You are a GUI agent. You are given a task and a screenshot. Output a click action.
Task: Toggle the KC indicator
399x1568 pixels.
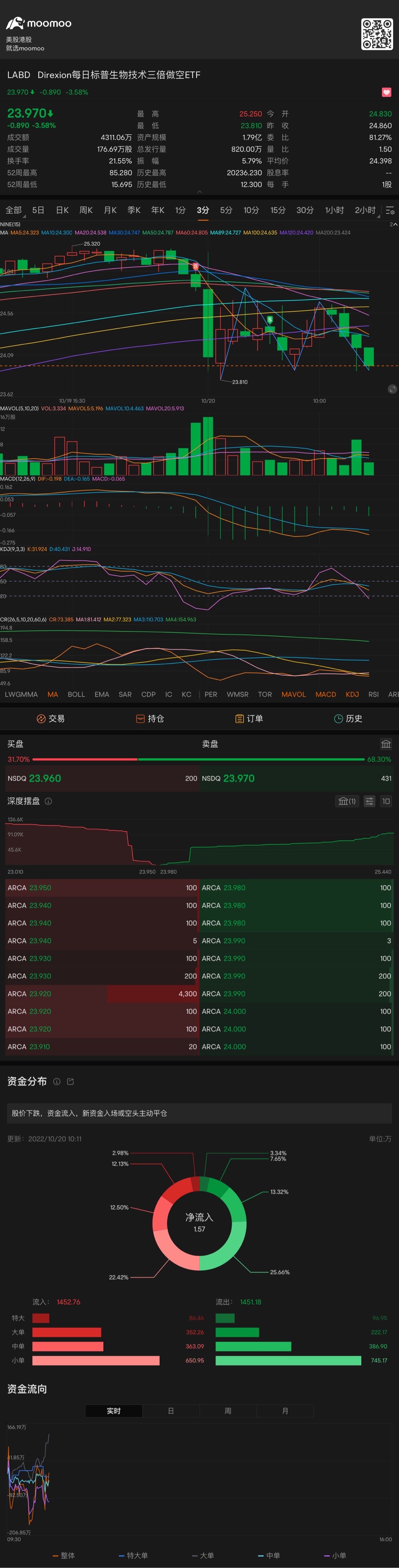click(186, 695)
